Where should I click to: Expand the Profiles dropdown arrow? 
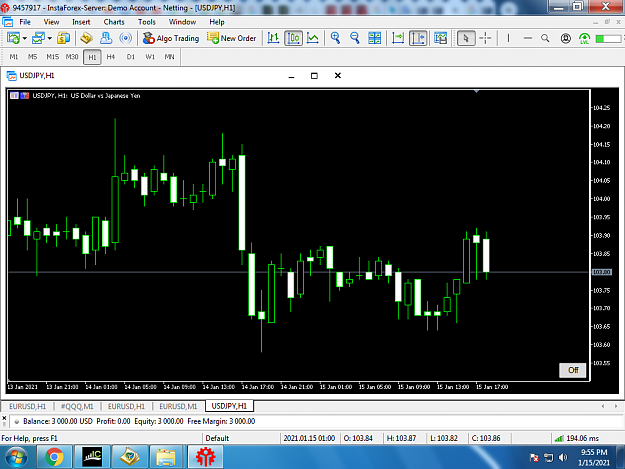point(50,38)
